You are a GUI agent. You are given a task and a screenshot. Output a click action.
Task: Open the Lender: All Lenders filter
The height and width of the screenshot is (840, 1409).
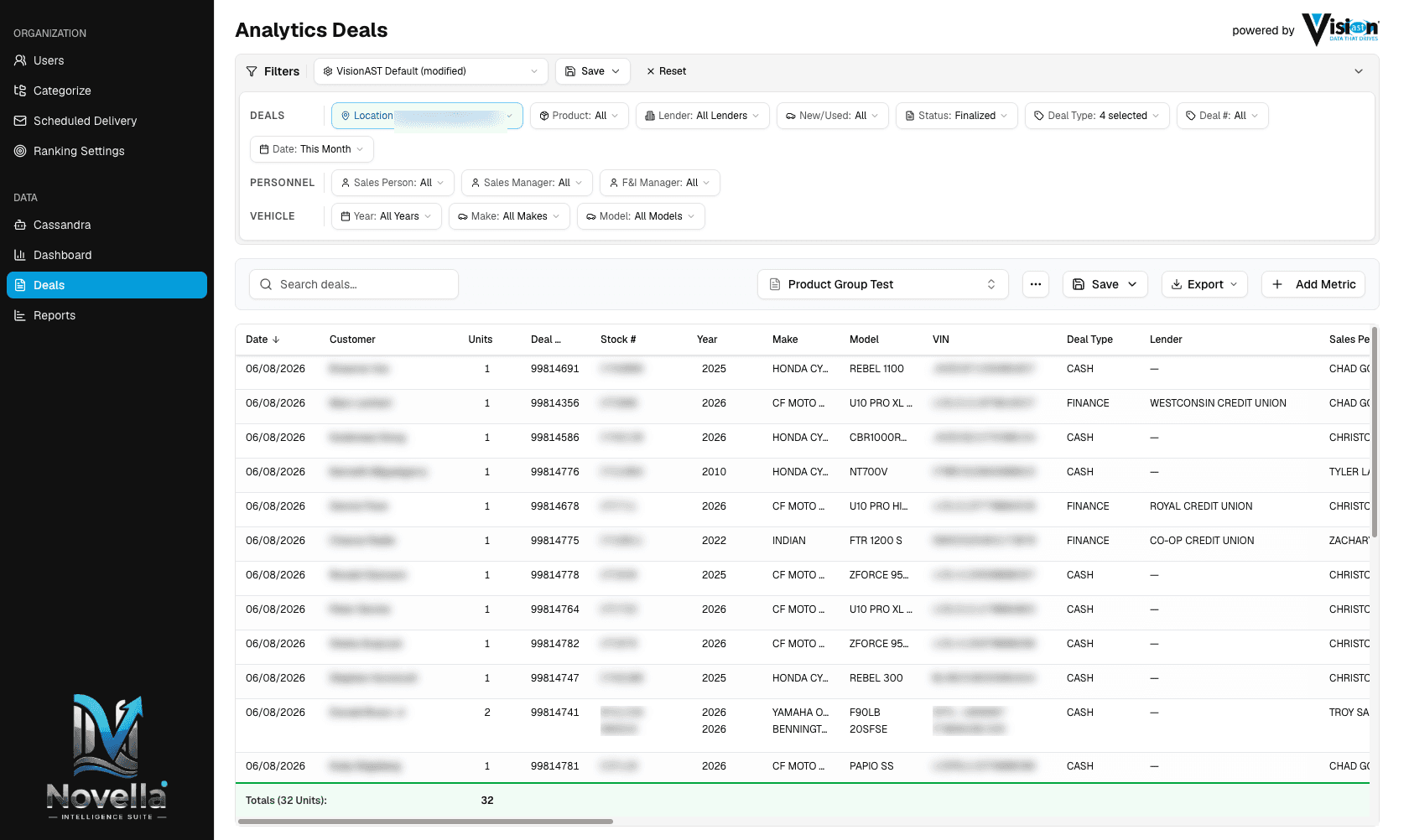[702, 116]
